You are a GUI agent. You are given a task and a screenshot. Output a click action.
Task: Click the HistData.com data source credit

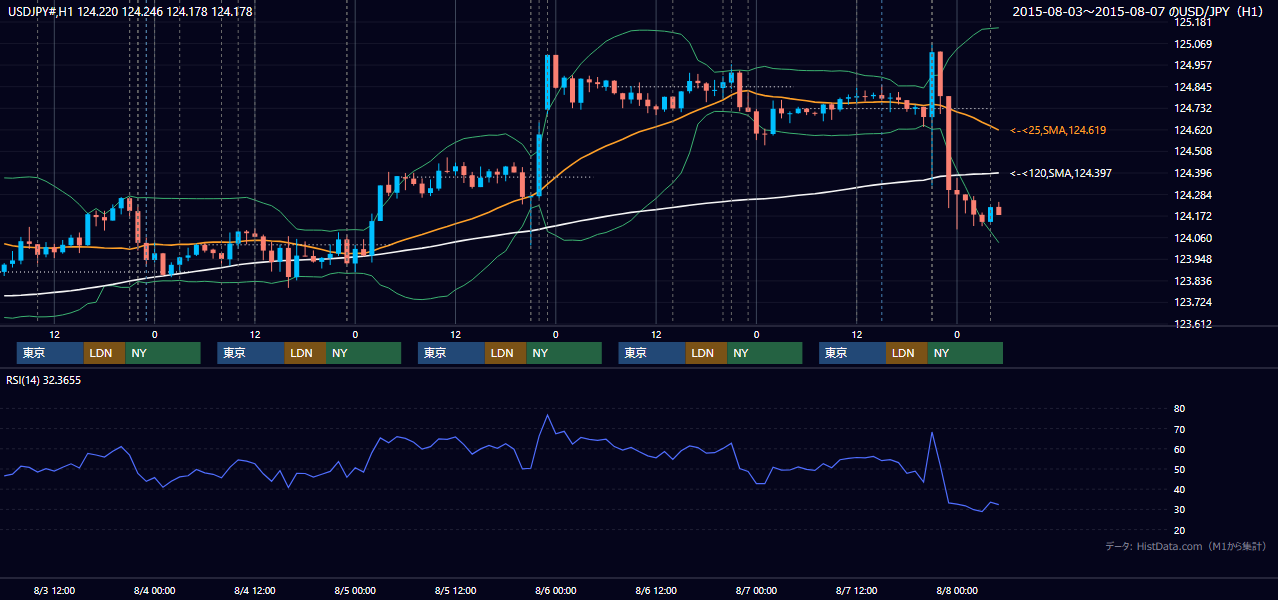coord(1186,546)
